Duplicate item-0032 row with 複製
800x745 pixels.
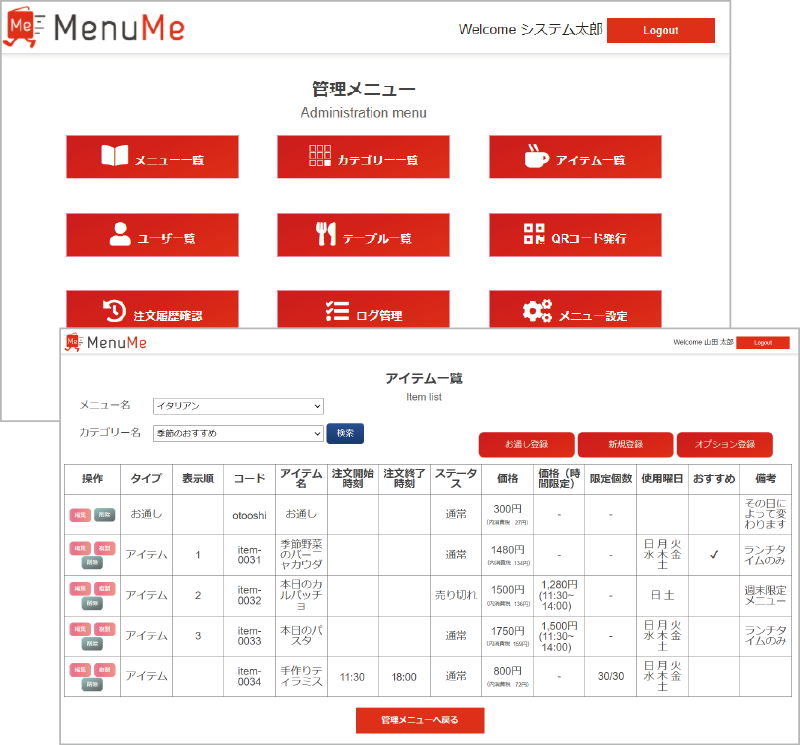coord(105,588)
